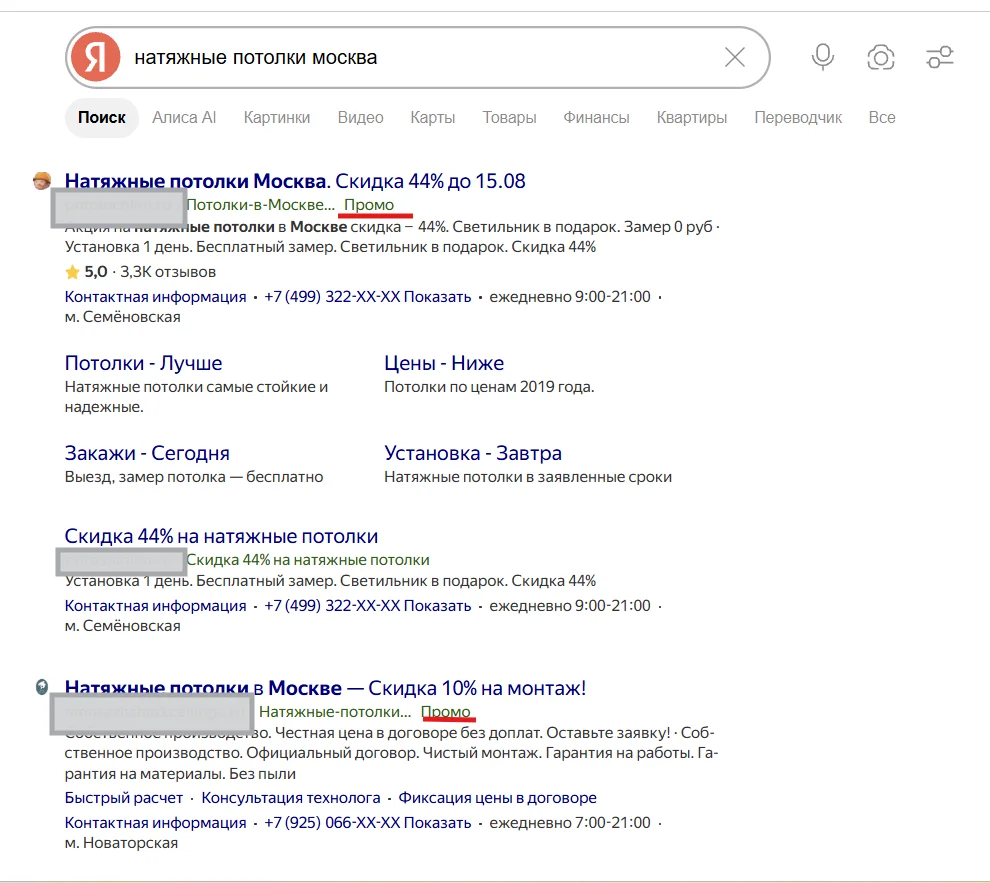Click green 'Скидка 44% на натяжные потолки' breadcrumb
The image size is (990, 883).
[x=308, y=560]
